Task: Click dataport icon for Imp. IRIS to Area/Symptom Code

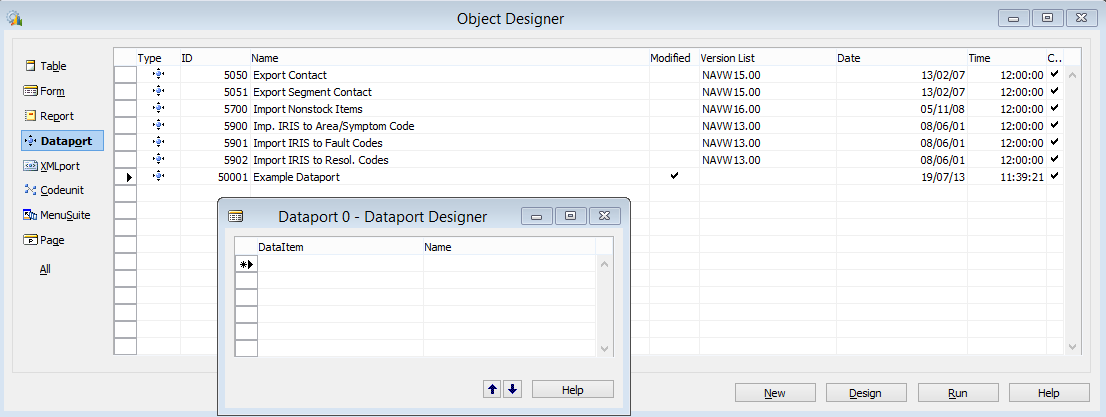Action: tap(159, 126)
